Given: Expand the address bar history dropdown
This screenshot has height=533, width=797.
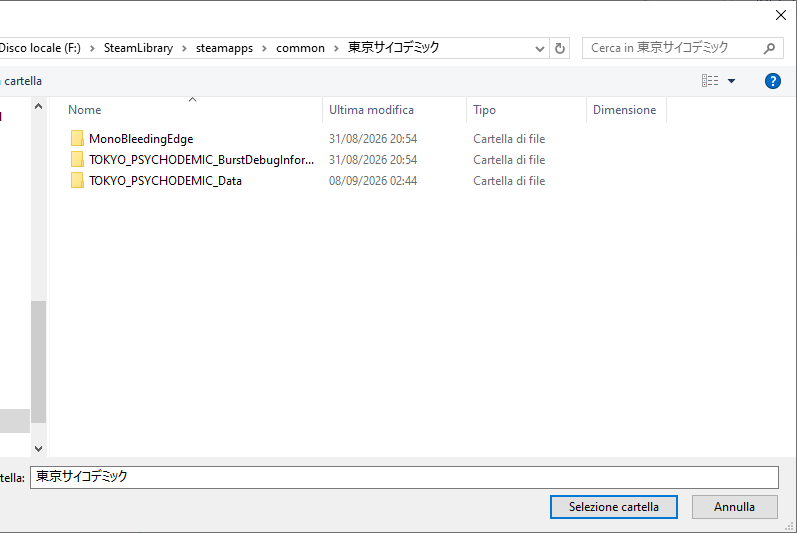Looking at the screenshot, I should click(539, 49).
